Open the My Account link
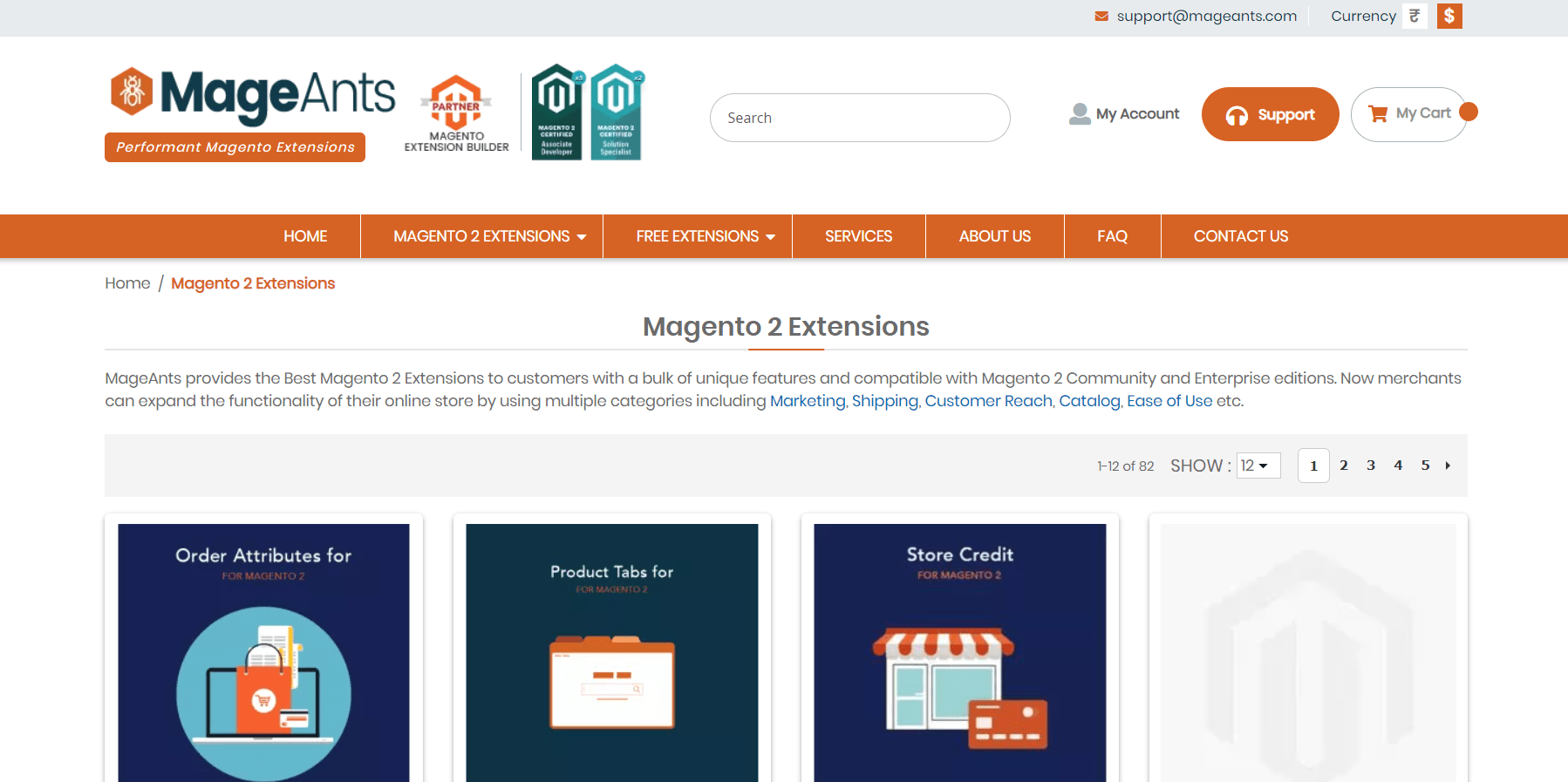 pyautogui.click(x=1137, y=114)
